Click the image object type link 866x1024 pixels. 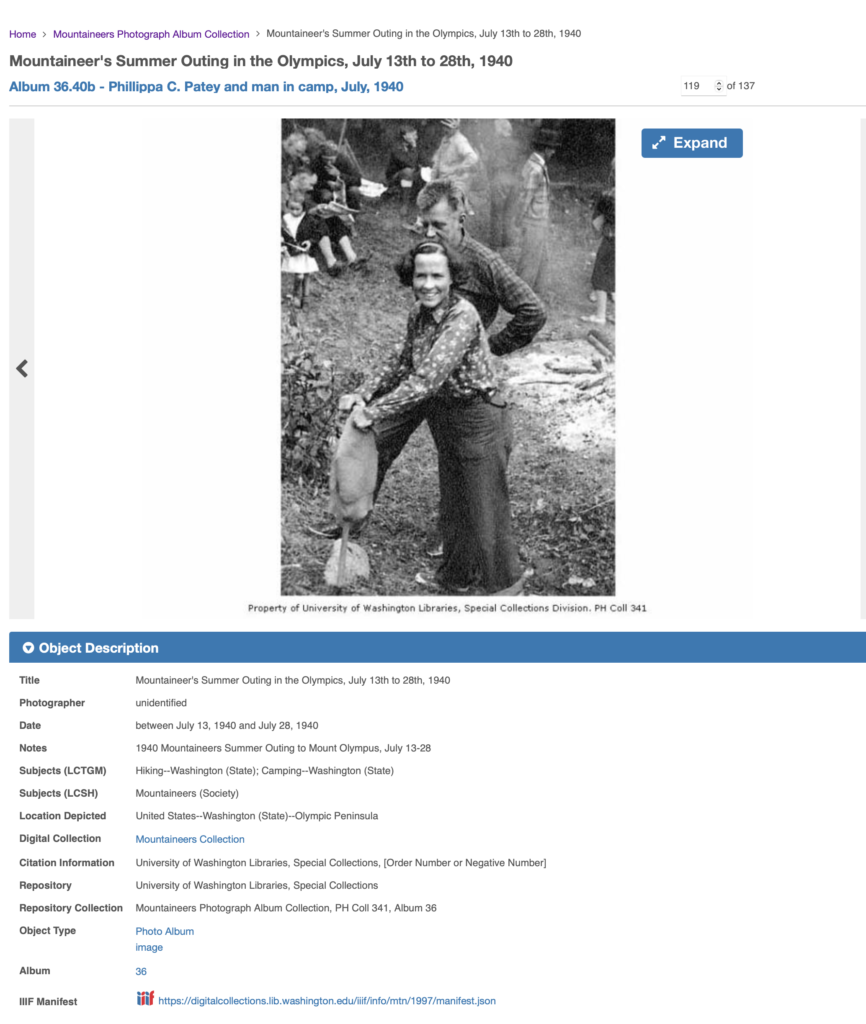tap(149, 948)
